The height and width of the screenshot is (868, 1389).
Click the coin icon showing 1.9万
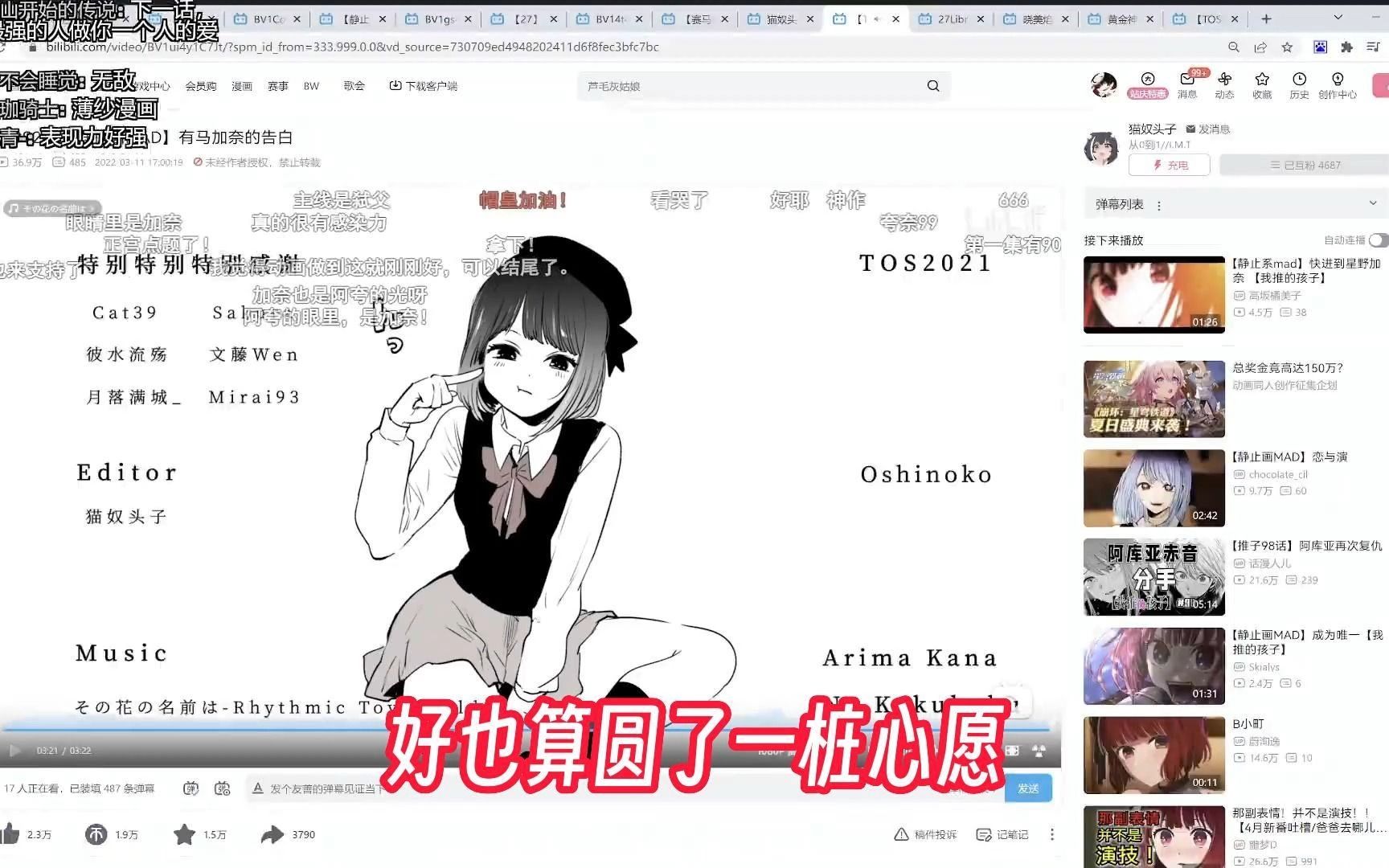(96, 834)
